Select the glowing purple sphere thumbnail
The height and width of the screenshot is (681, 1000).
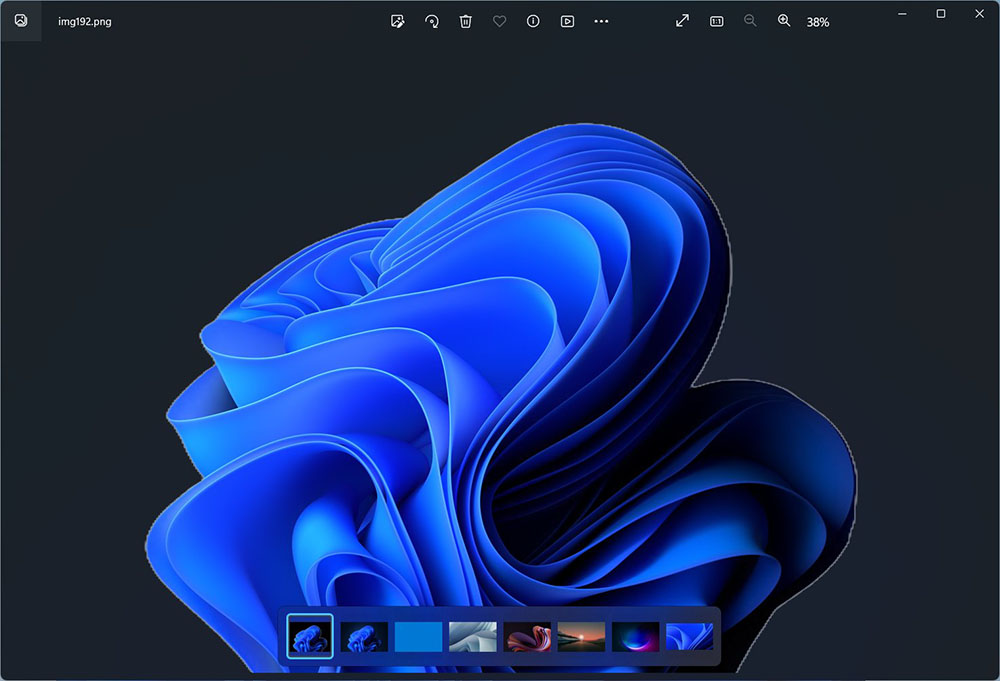[x=635, y=637]
